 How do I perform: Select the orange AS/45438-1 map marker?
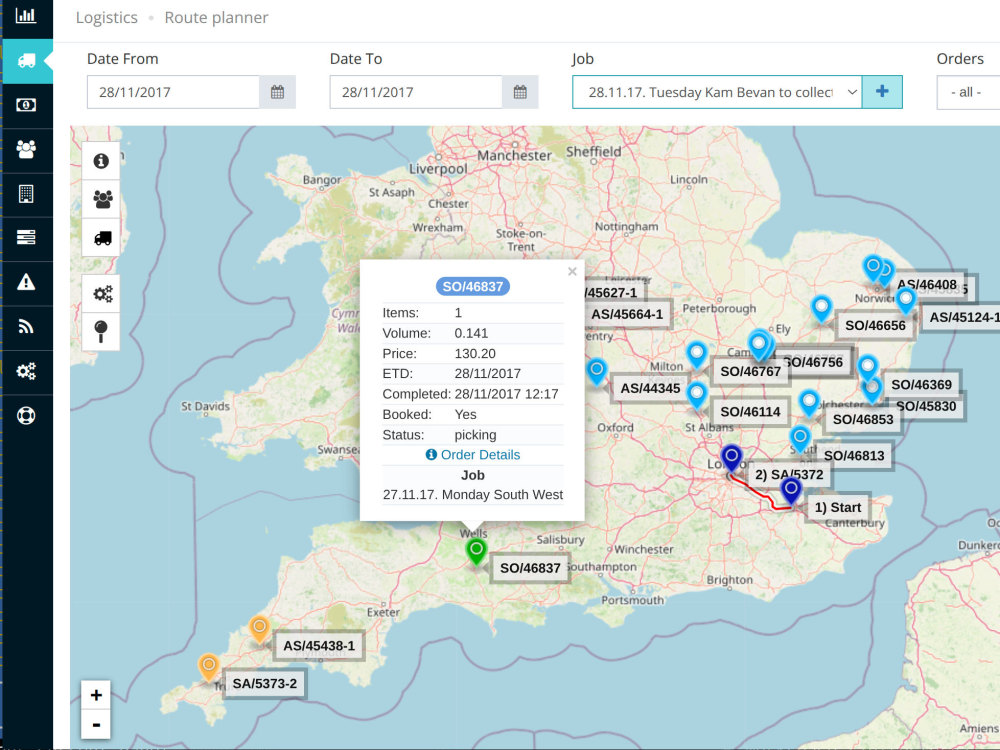tap(259, 629)
